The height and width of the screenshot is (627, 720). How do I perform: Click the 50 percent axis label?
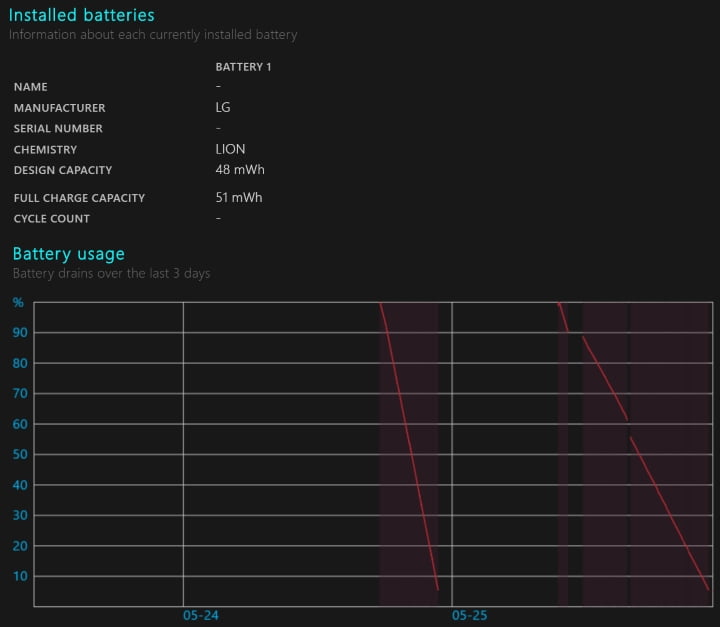19,455
